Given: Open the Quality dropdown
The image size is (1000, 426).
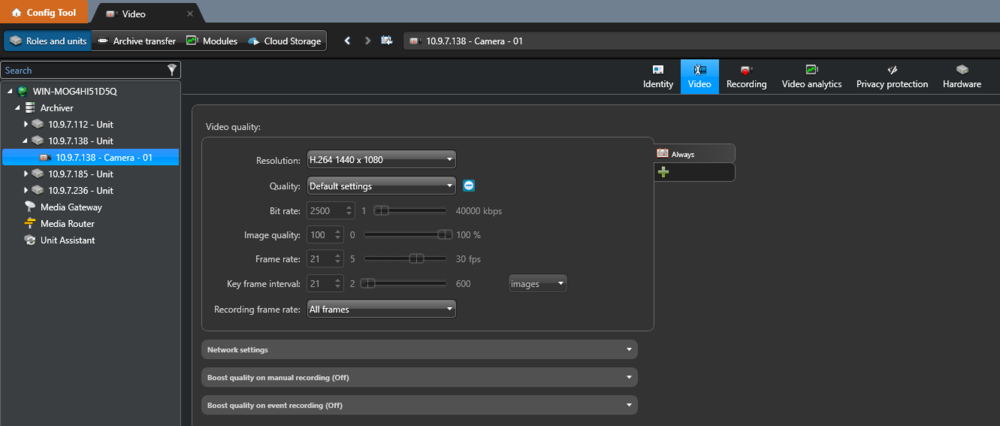Looking at the screenshot, I should coord(381,186).
